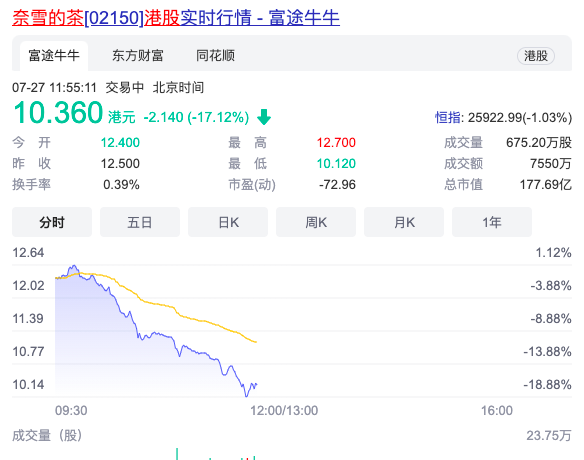
Task: Show the 周K chart
Action: click(x=316, y=222)
